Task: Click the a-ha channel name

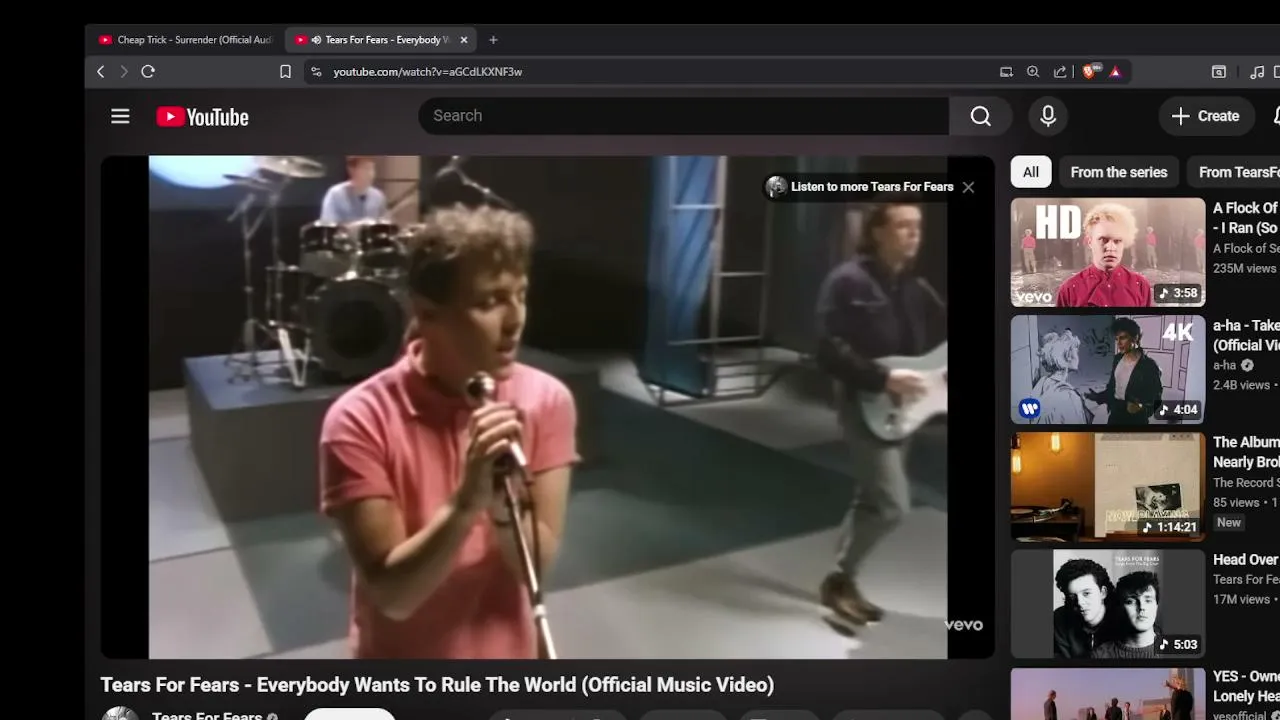Action: [1225, 366]
